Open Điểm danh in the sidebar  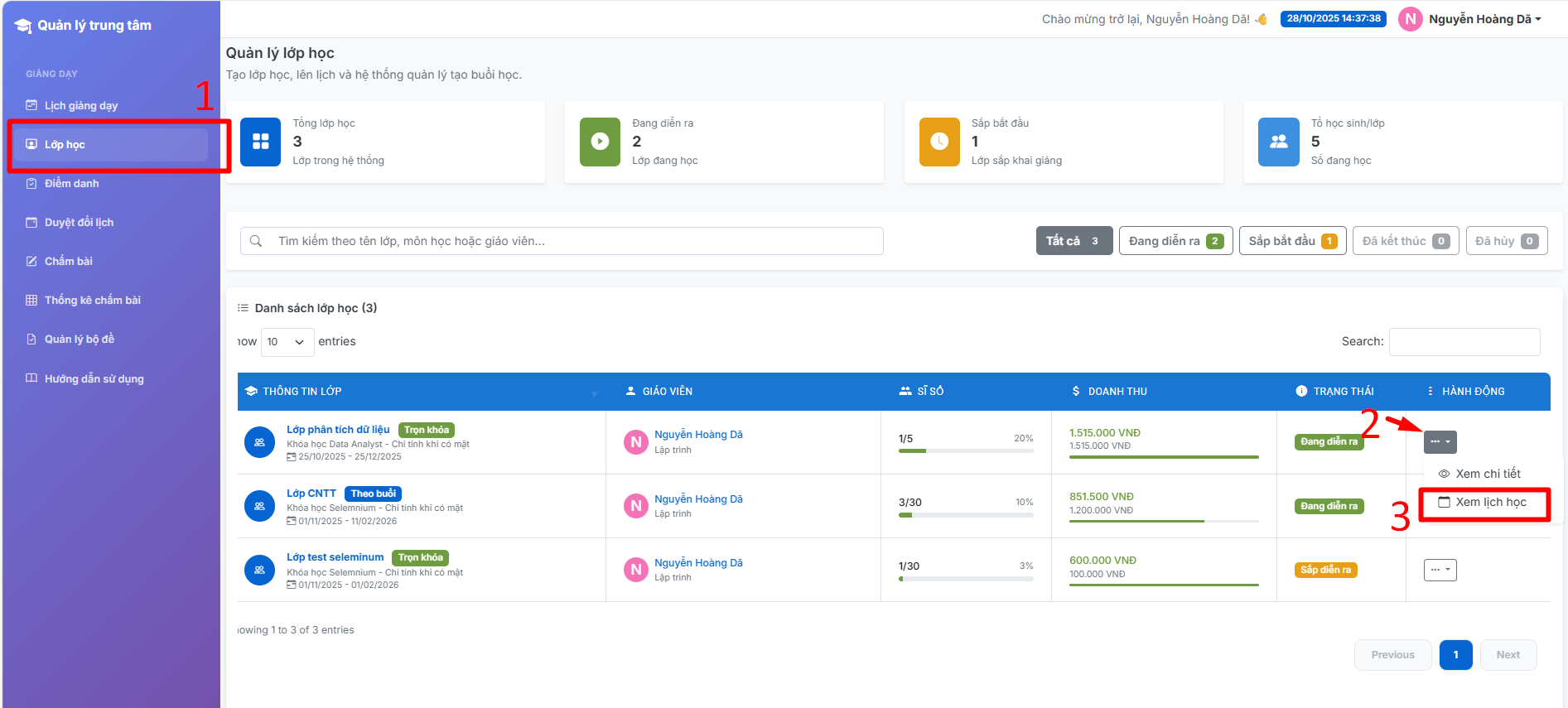coord(71,184)
